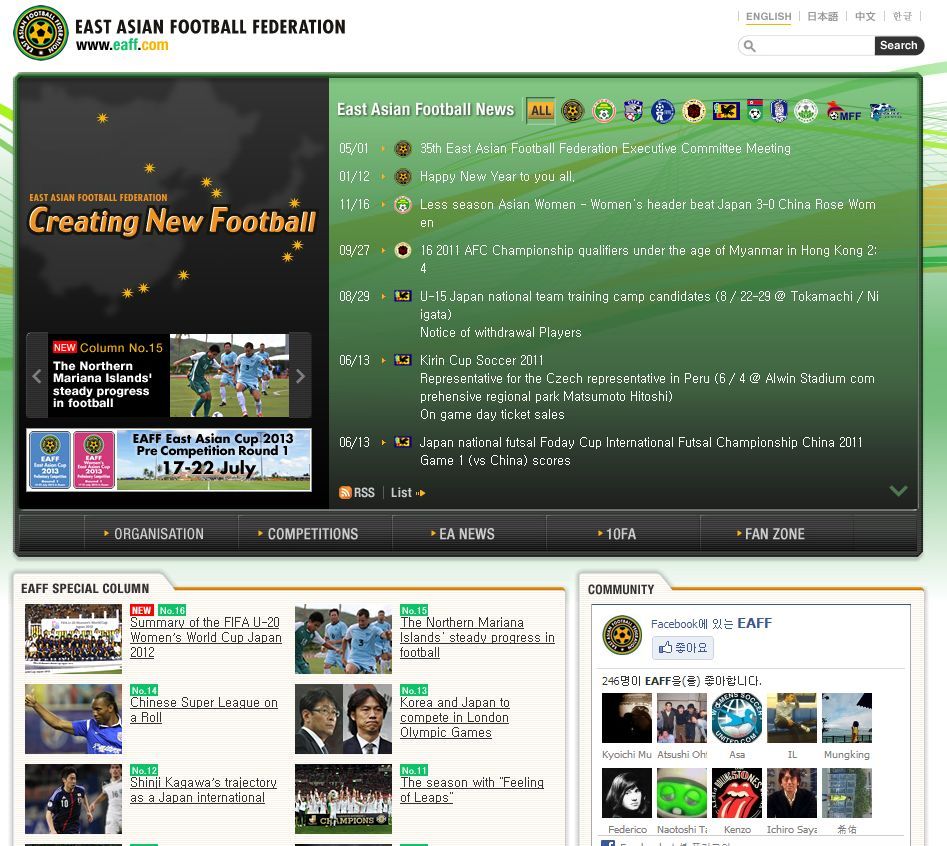Open the Chinese Super League on a Roll column
Screen dimensions: 947x846
pyautogui.click(x=204, y=710)
